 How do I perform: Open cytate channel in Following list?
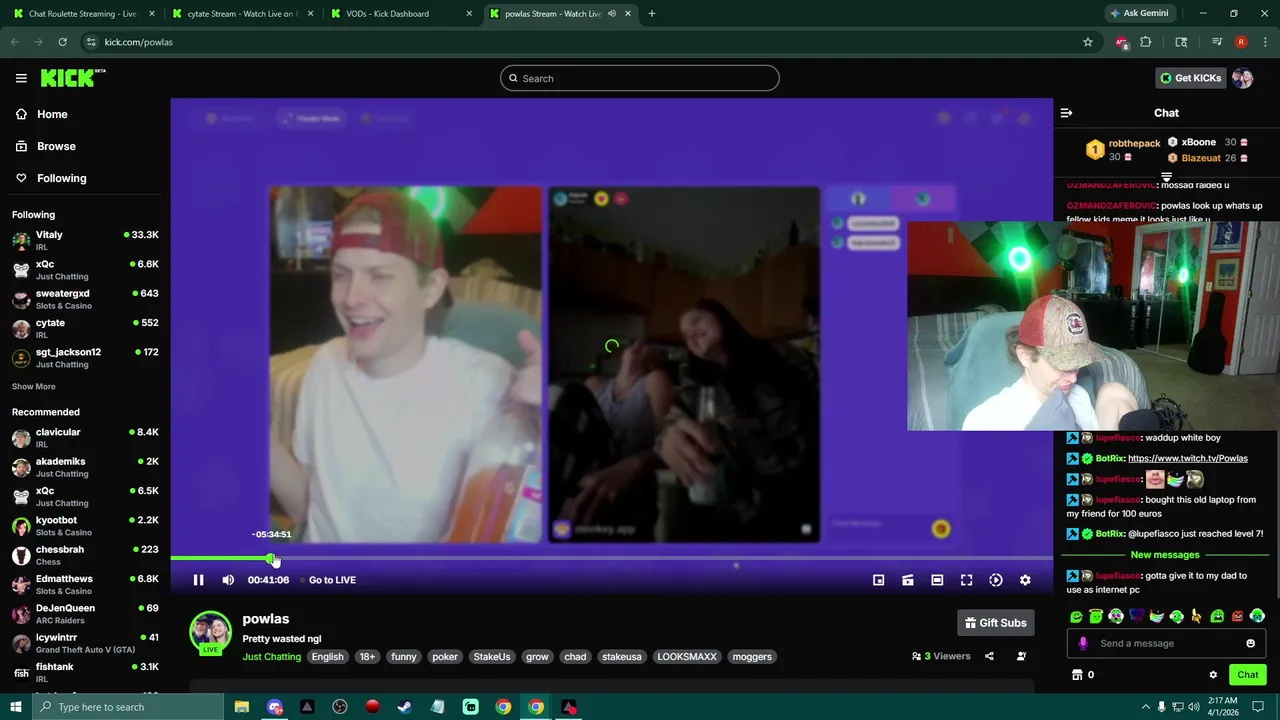tap(85, 328)
